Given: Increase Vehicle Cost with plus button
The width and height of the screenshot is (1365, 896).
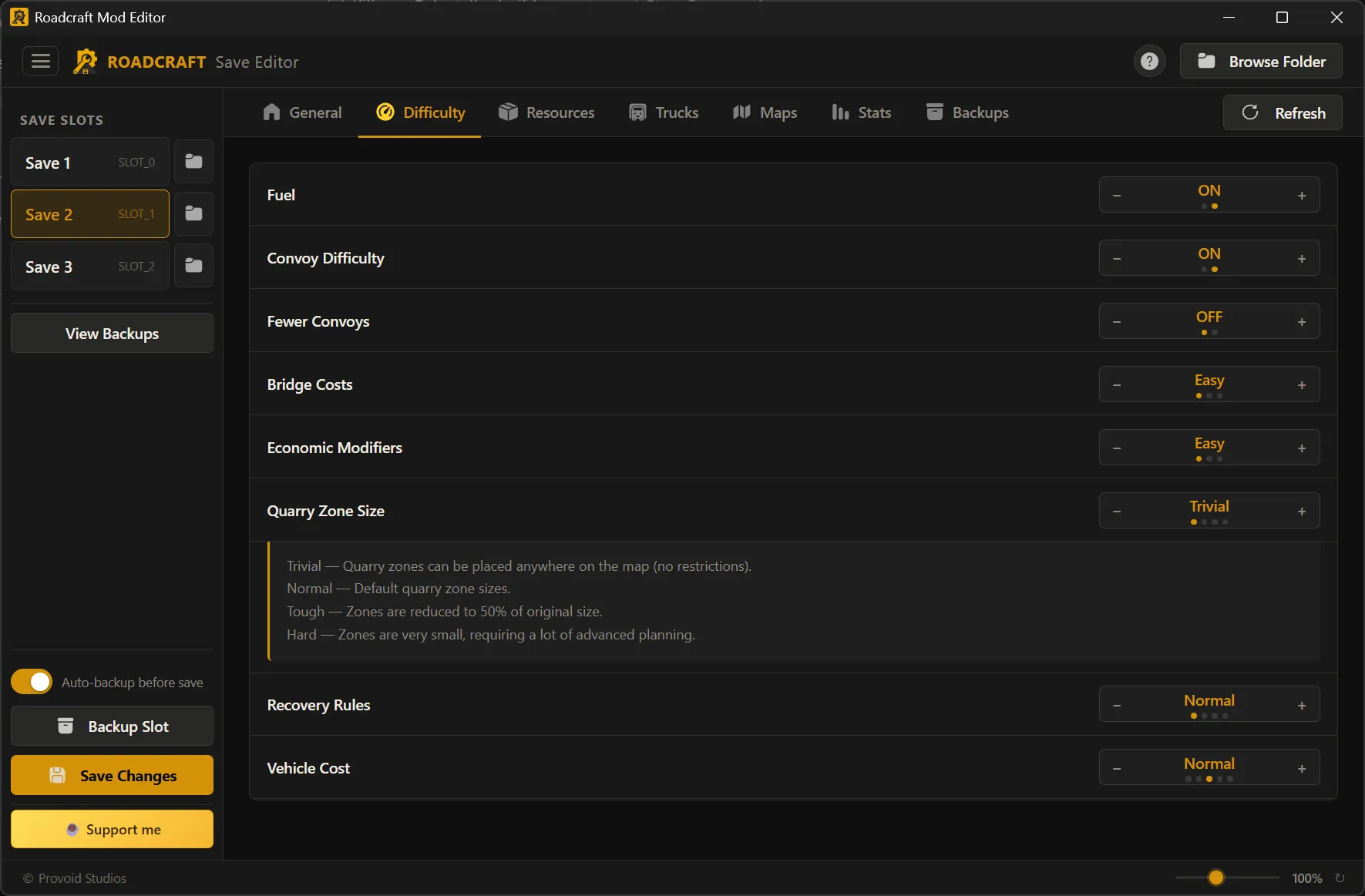Looking at the screenshot, I should point(1302,769).
